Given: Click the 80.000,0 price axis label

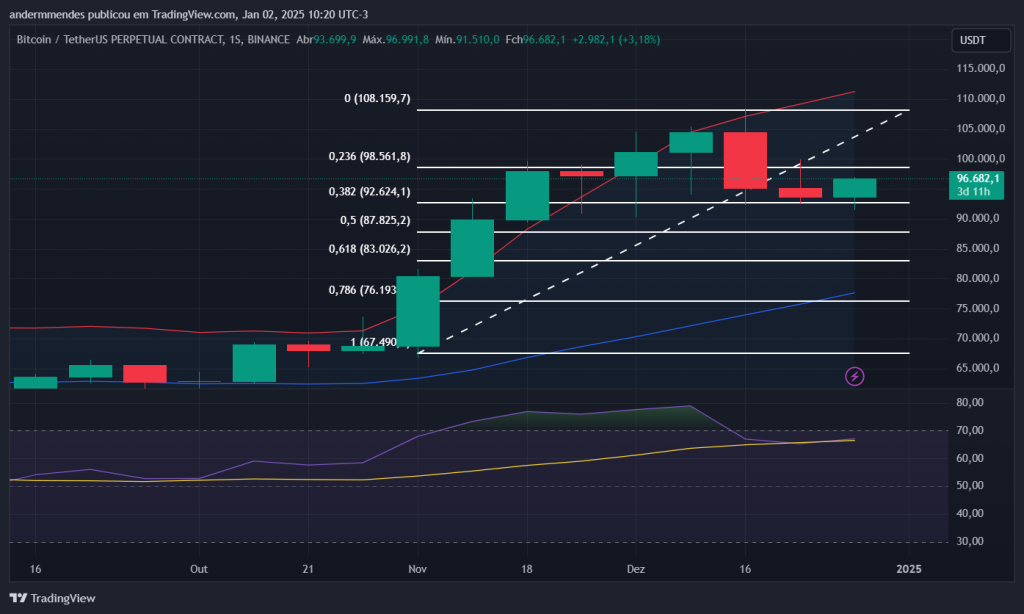Looking at the screenshot, I should pyautogui.click(x=978, y=278).
